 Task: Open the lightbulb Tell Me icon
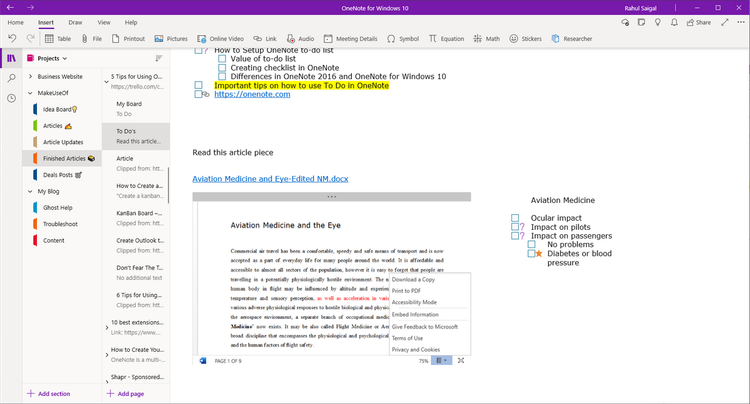coord(658,22)
